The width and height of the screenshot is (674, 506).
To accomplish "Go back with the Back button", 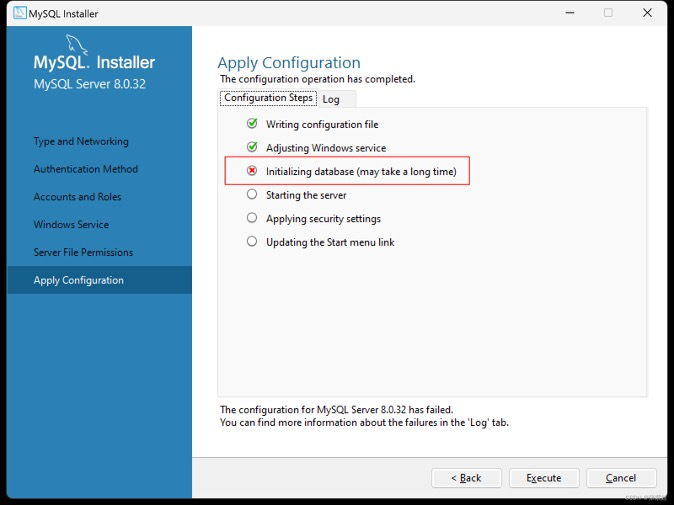I will tap(466, 478).
